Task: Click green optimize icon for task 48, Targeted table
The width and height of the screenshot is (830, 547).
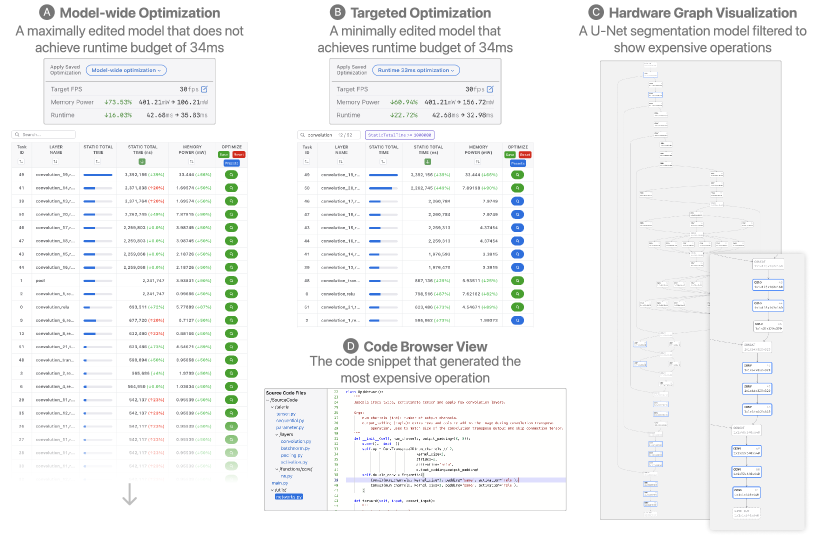Action: pos(517,281)
